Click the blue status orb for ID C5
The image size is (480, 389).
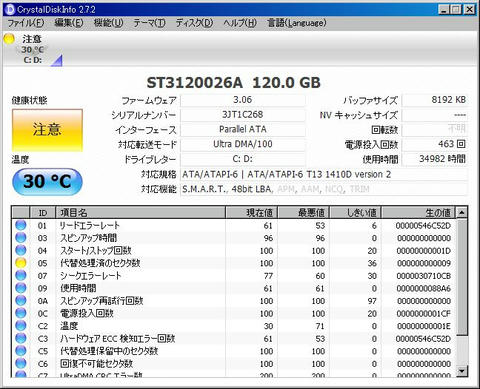pos(21,351)
